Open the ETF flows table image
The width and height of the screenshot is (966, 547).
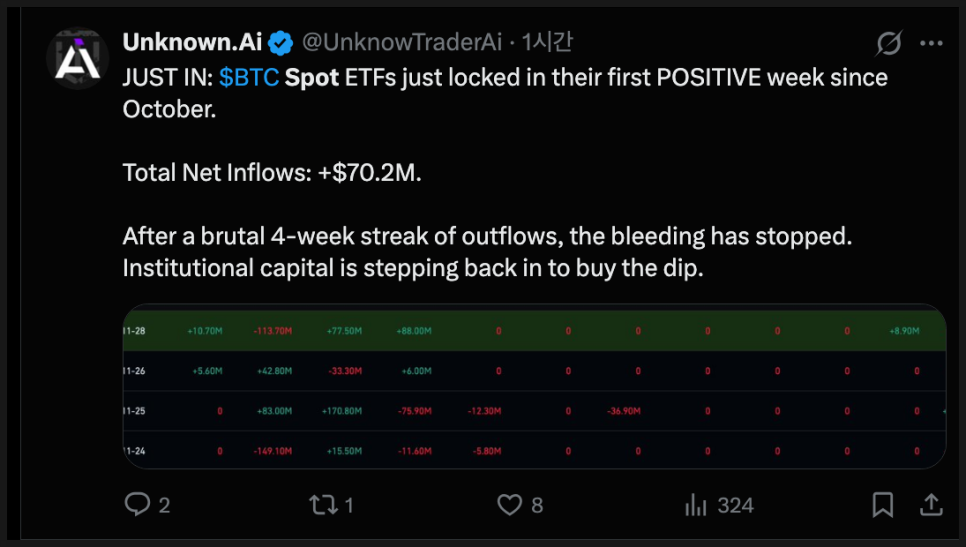coord(533,386)
